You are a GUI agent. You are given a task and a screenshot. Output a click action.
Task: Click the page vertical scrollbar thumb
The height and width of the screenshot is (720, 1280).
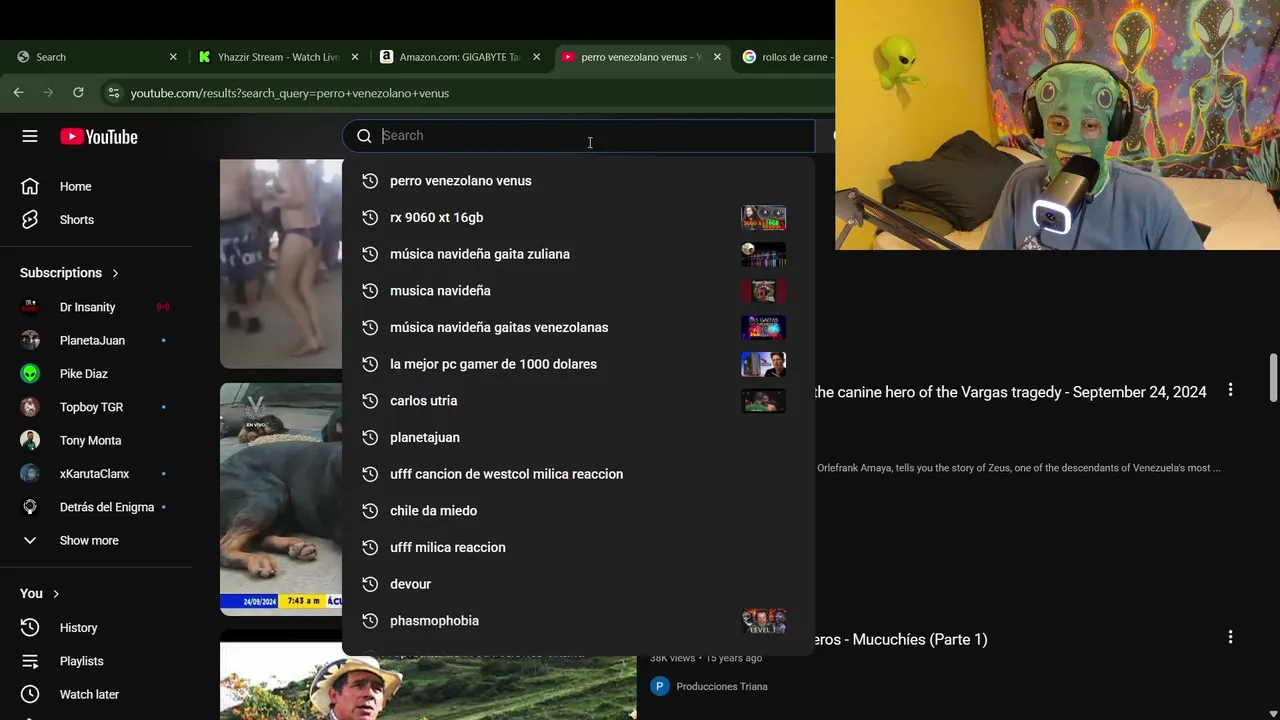1273,377
